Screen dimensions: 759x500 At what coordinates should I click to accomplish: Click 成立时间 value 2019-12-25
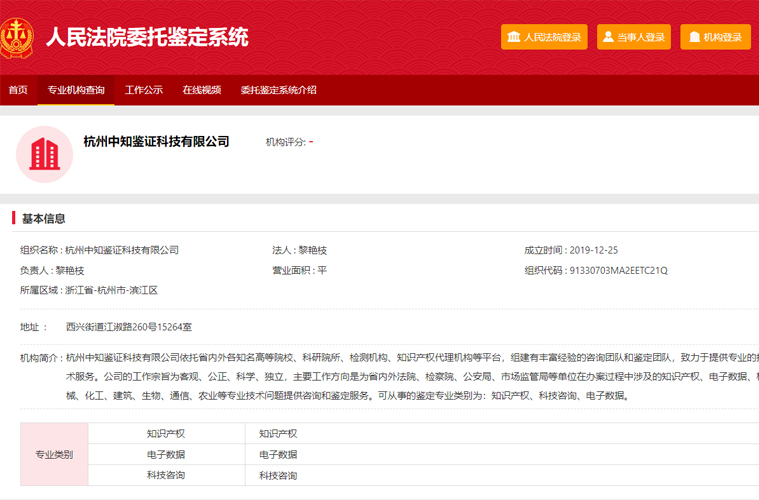tap(593, 250)
